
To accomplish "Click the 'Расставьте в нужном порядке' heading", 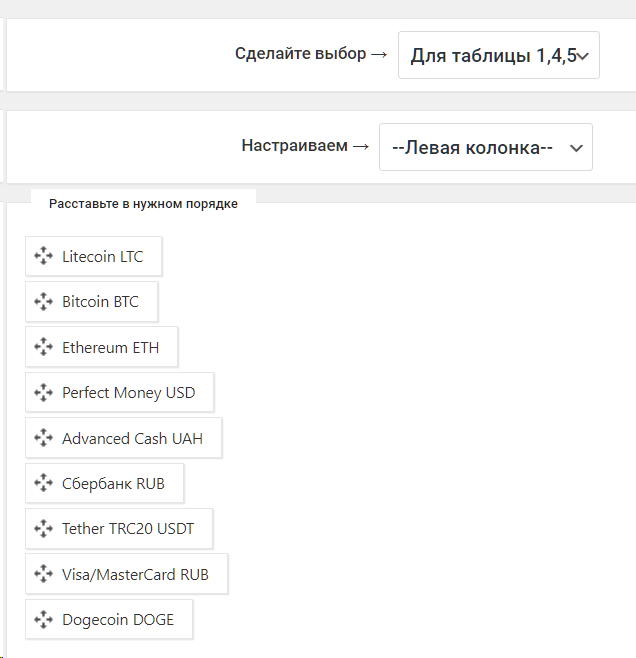I will [143, 203].
